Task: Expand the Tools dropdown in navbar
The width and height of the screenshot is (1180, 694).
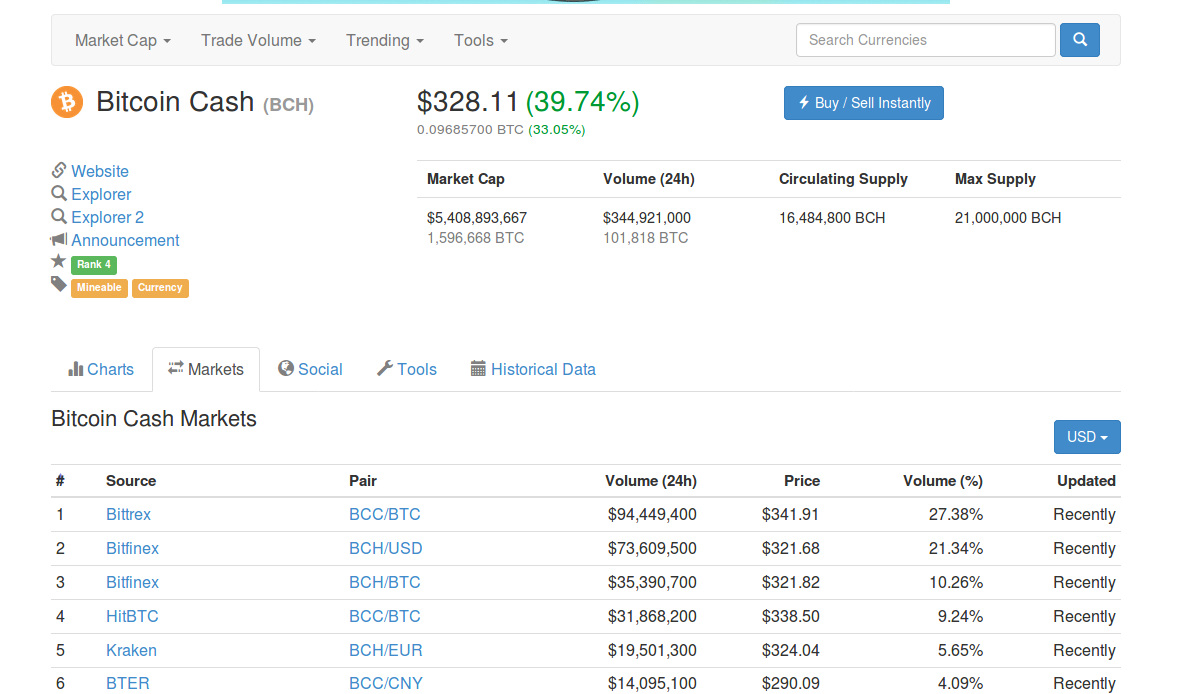Action: 481,41
